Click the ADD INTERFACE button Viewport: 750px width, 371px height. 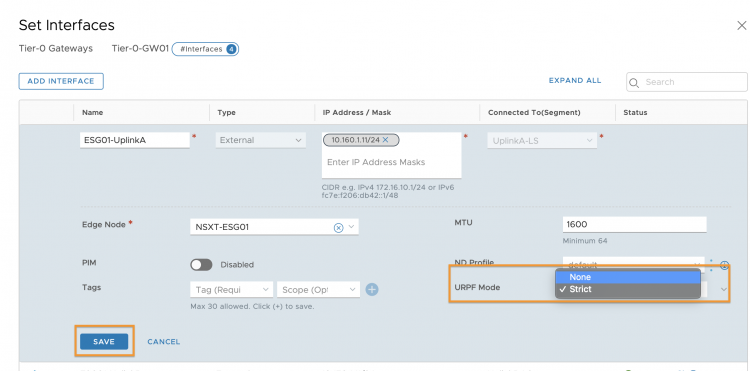(61, 81)
